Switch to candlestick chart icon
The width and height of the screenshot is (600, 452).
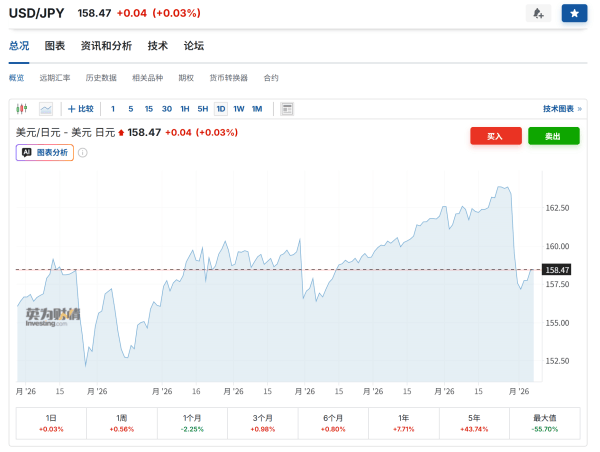(x=22, y=109)
